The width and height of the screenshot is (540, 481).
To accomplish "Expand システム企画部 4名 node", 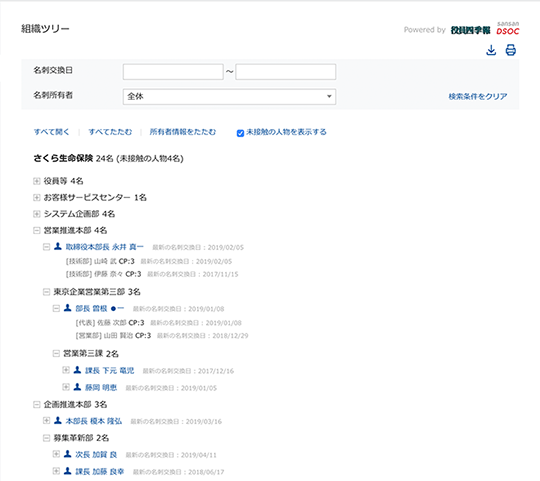I will 37,214.
